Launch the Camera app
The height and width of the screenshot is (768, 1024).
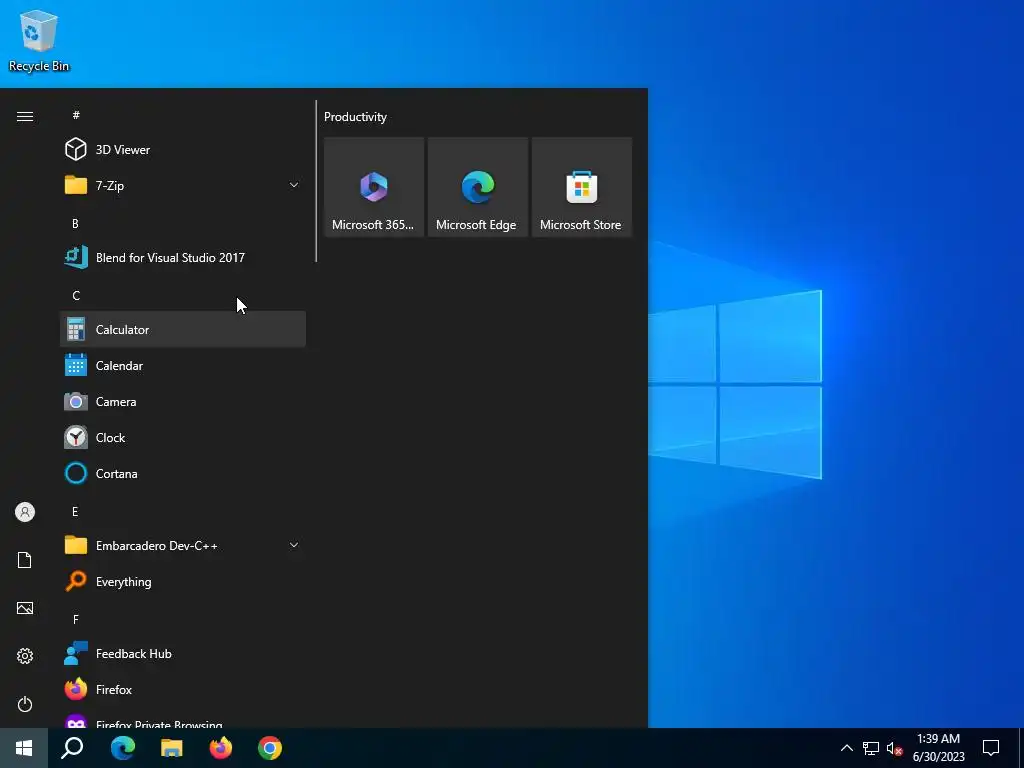tap(183, 402)
